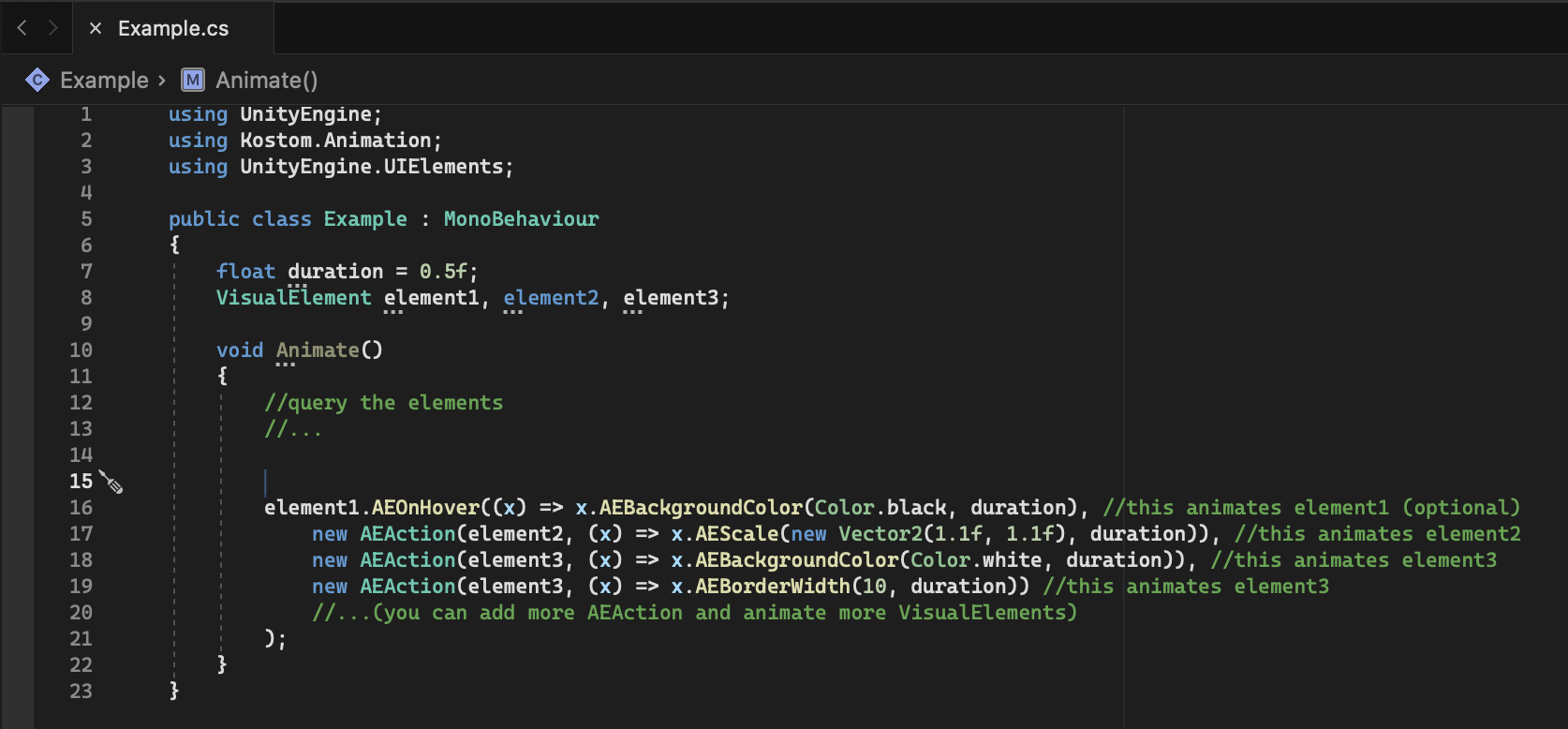The height and width of the screenshot is (729, 1568).
Task: Click the back navigation arrow
Action: tap(22, 28)
